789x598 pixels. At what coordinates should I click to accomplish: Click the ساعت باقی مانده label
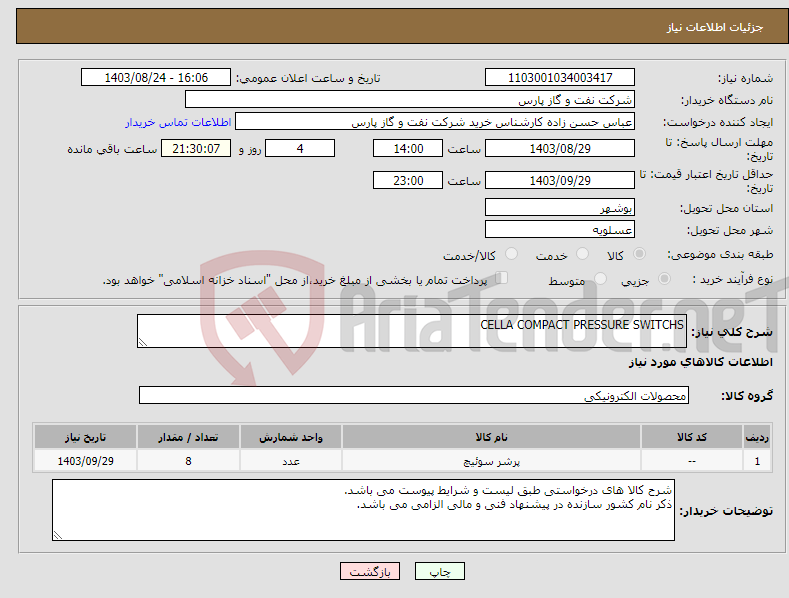pyautogui.click(x=112, y=150)
